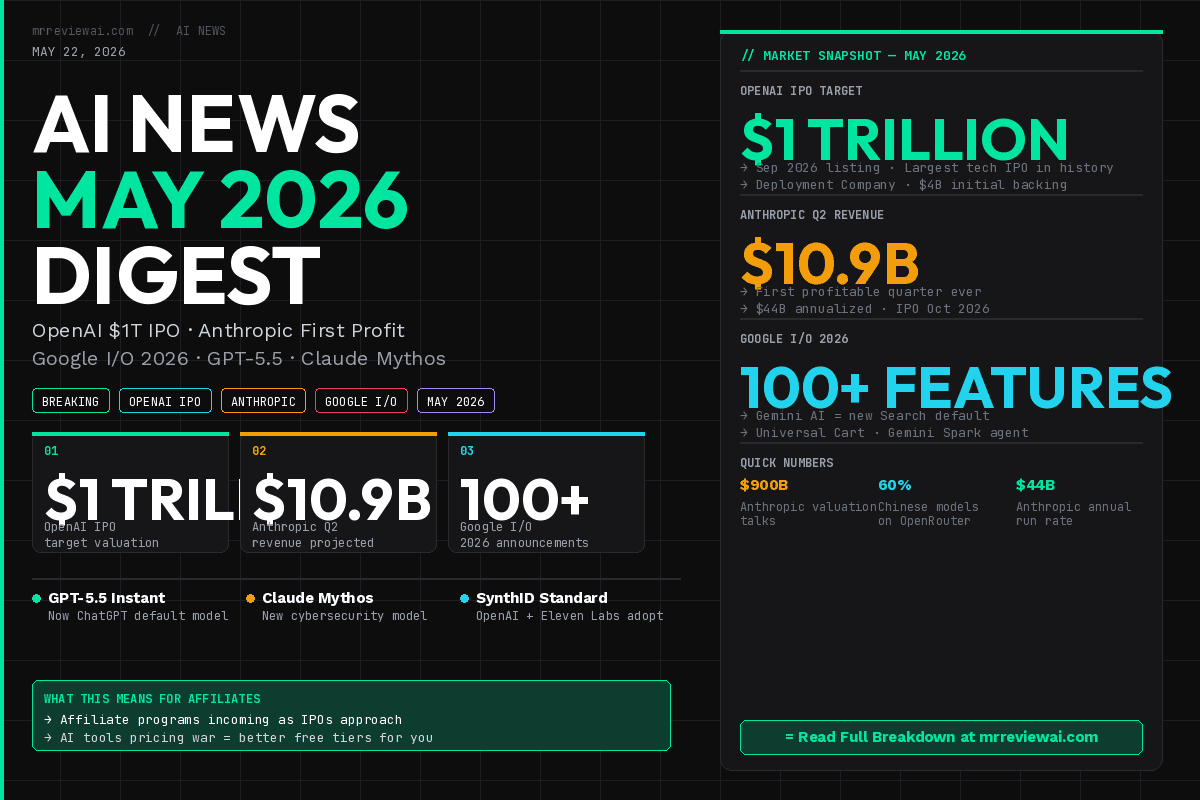Click 'Anthropic valuation talks' caption
This screenshot has width=1200, height=800.
[x=809, y=514]
